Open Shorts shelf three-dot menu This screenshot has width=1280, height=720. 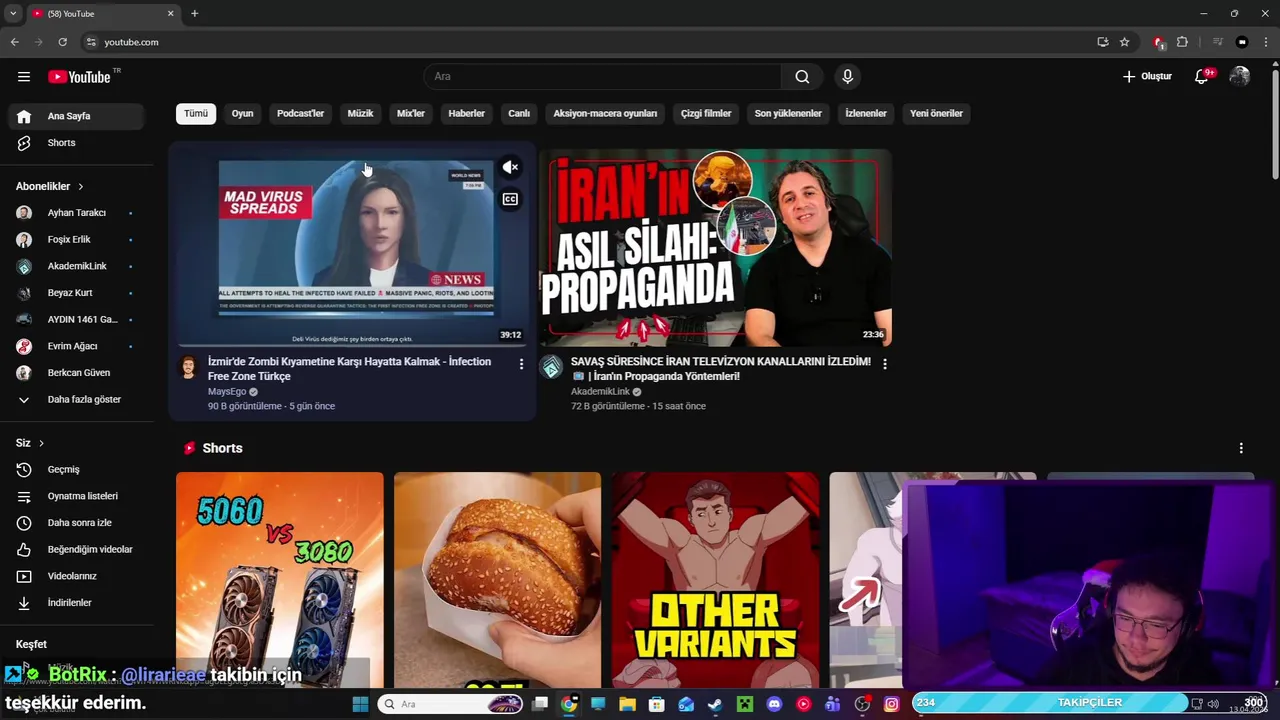pos(1241,448)
